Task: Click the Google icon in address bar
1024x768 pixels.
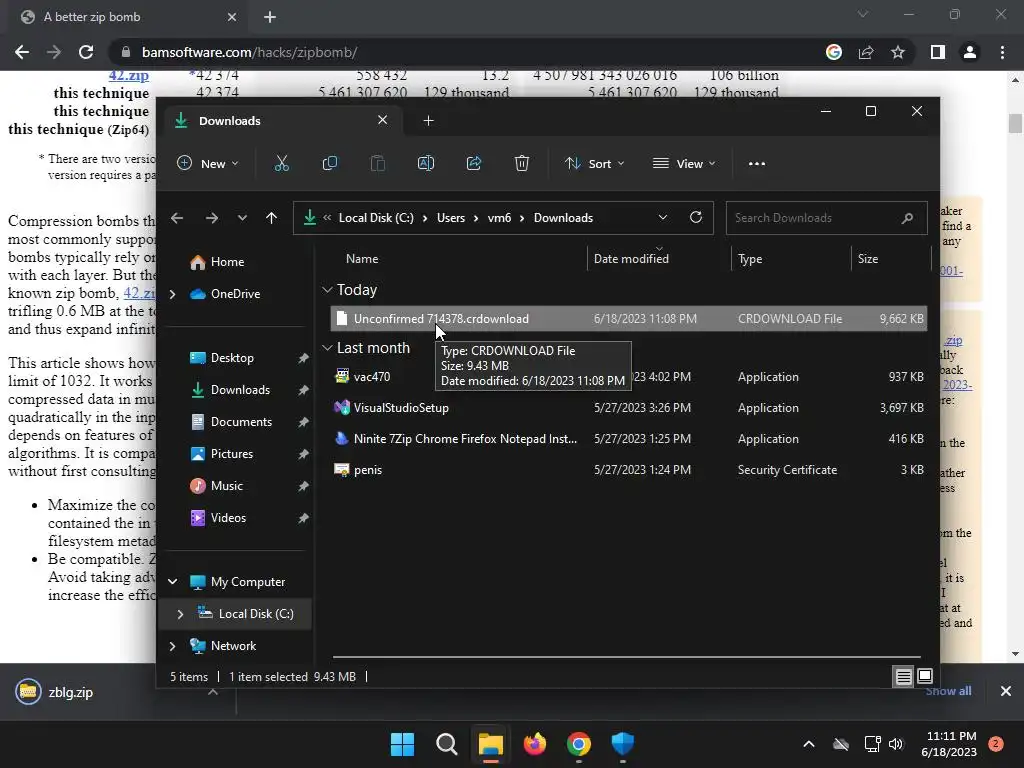Action: [x=834, y=52]
